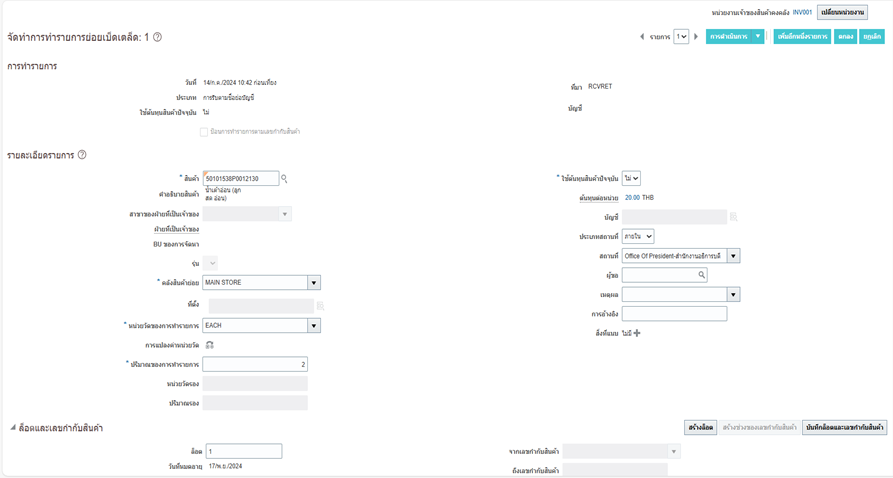The image size is (893, 478).
Task: Open the owning party site dropdown
Action: [x=285, y=214]
